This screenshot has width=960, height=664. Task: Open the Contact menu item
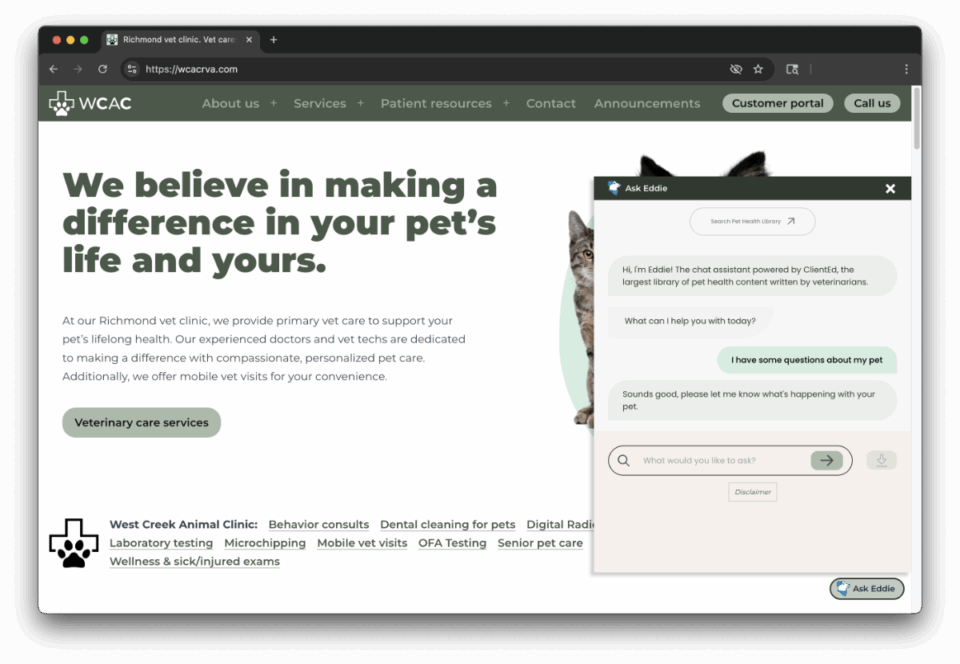551,103
